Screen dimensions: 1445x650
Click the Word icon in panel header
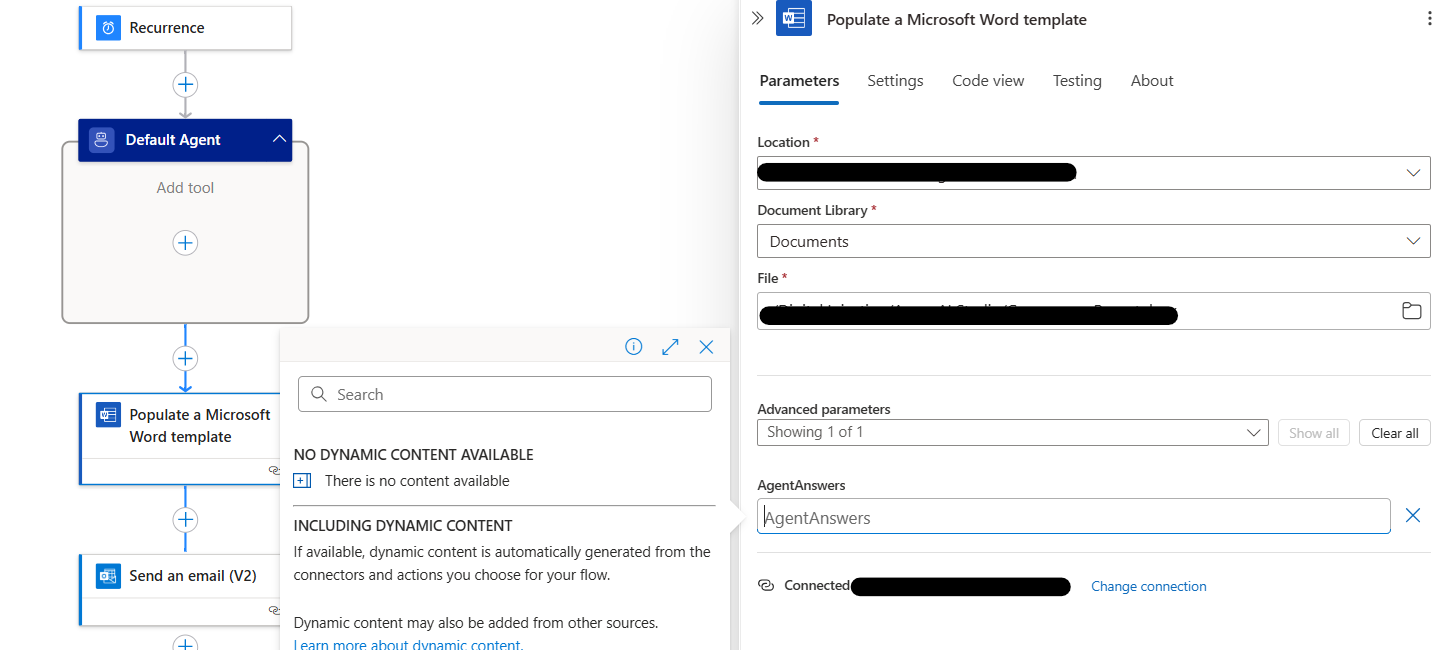(x=794, y=19)
